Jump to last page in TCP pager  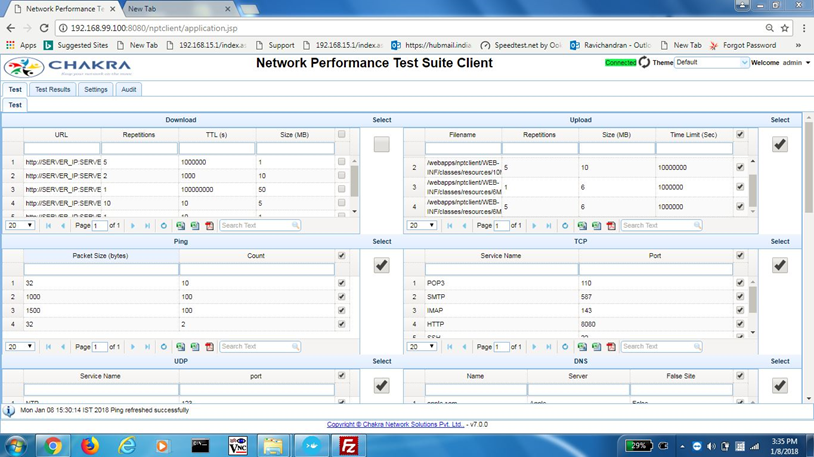point(549,346)
